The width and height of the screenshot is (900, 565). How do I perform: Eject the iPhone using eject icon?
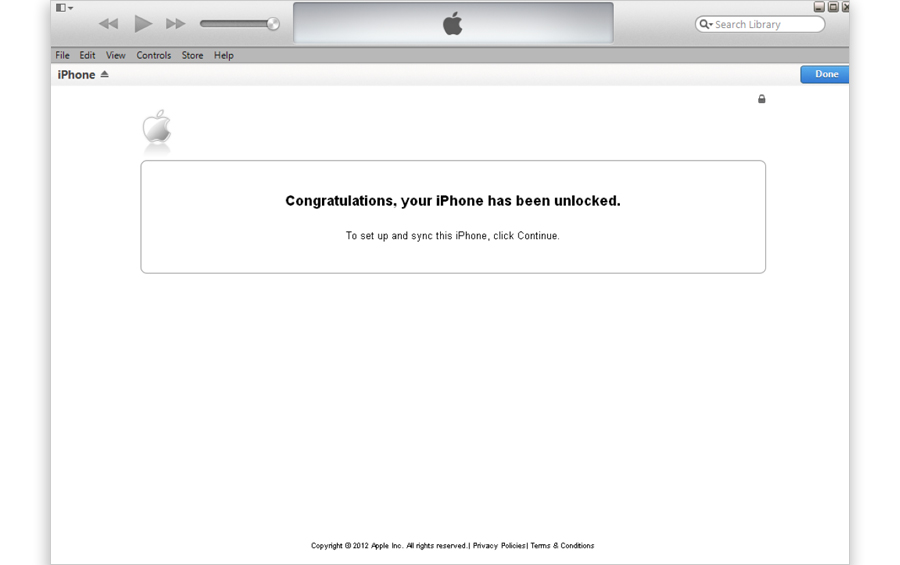coord(104,74)
